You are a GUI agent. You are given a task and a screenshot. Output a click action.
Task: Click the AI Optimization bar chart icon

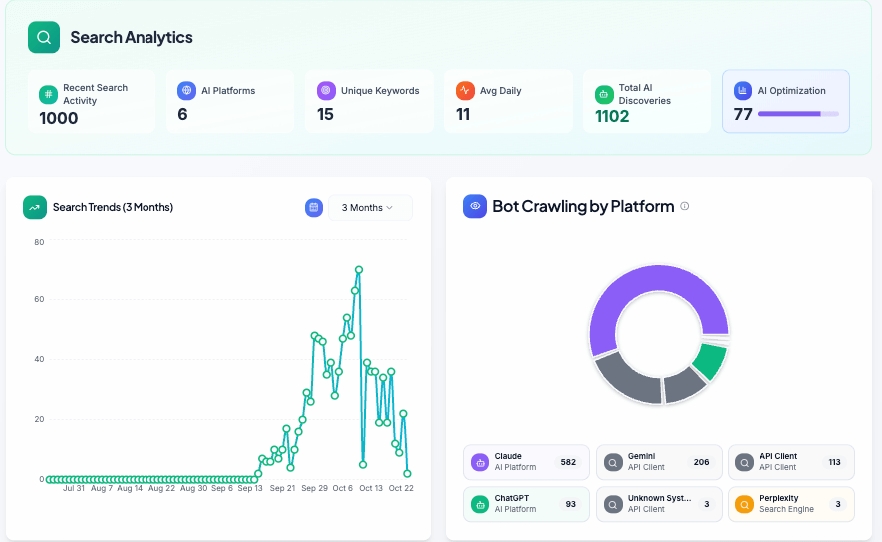coord(742,91)
